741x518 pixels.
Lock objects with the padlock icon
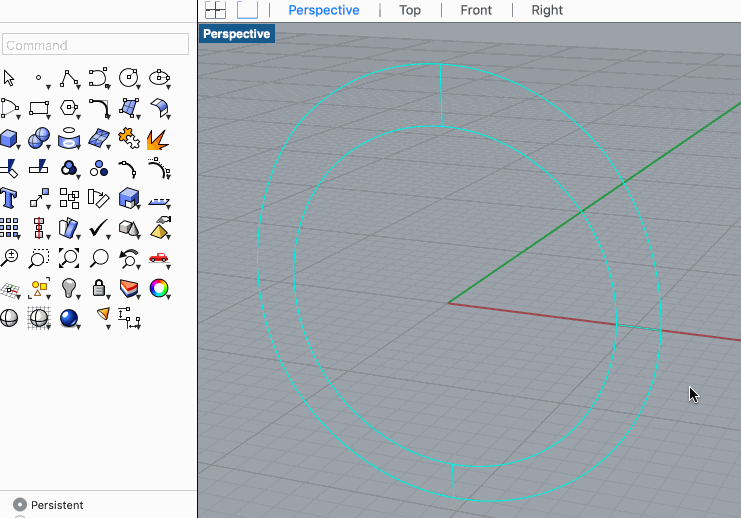pos(99,288)
